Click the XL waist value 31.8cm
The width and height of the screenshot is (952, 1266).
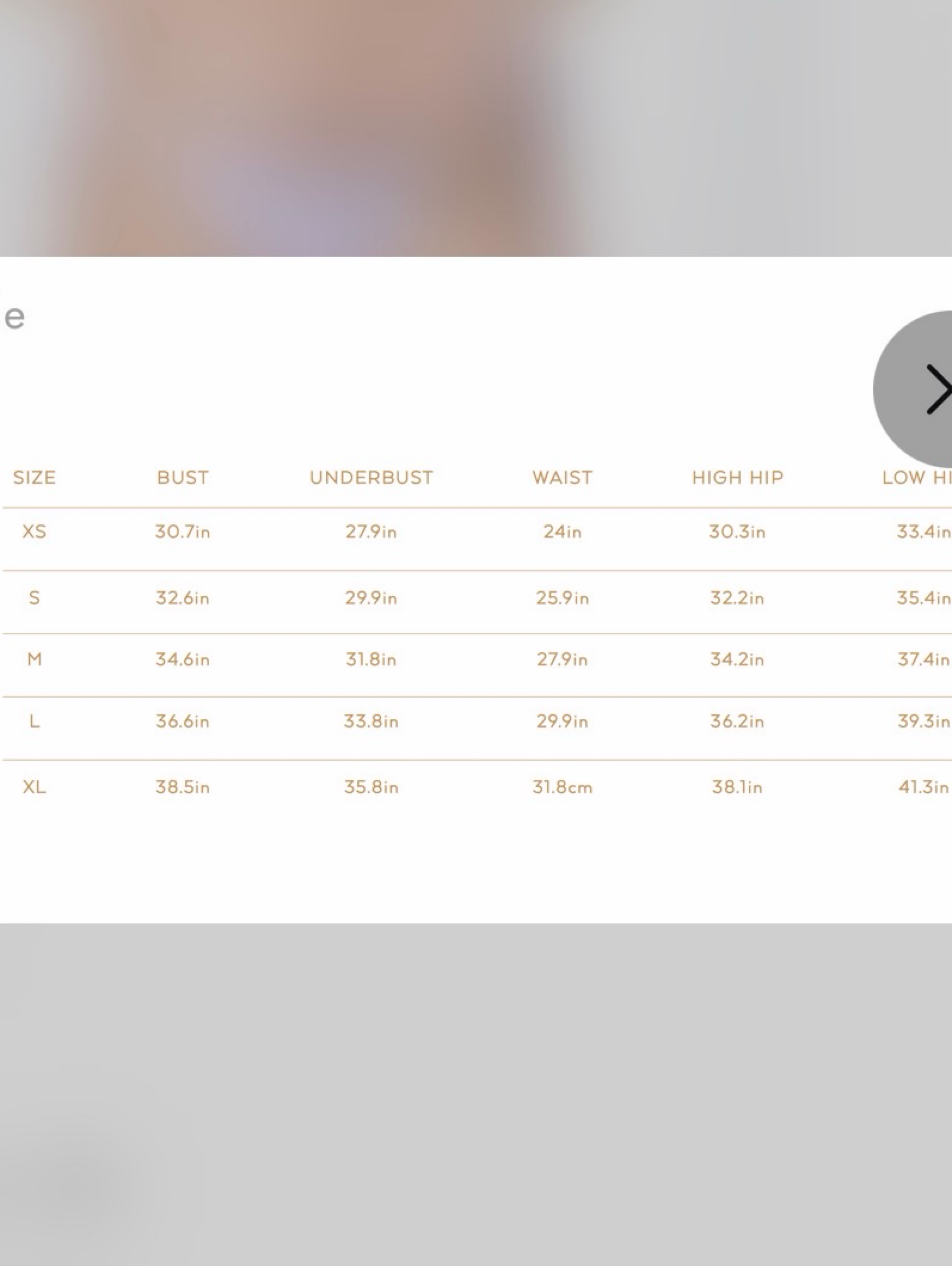[562, 787]
